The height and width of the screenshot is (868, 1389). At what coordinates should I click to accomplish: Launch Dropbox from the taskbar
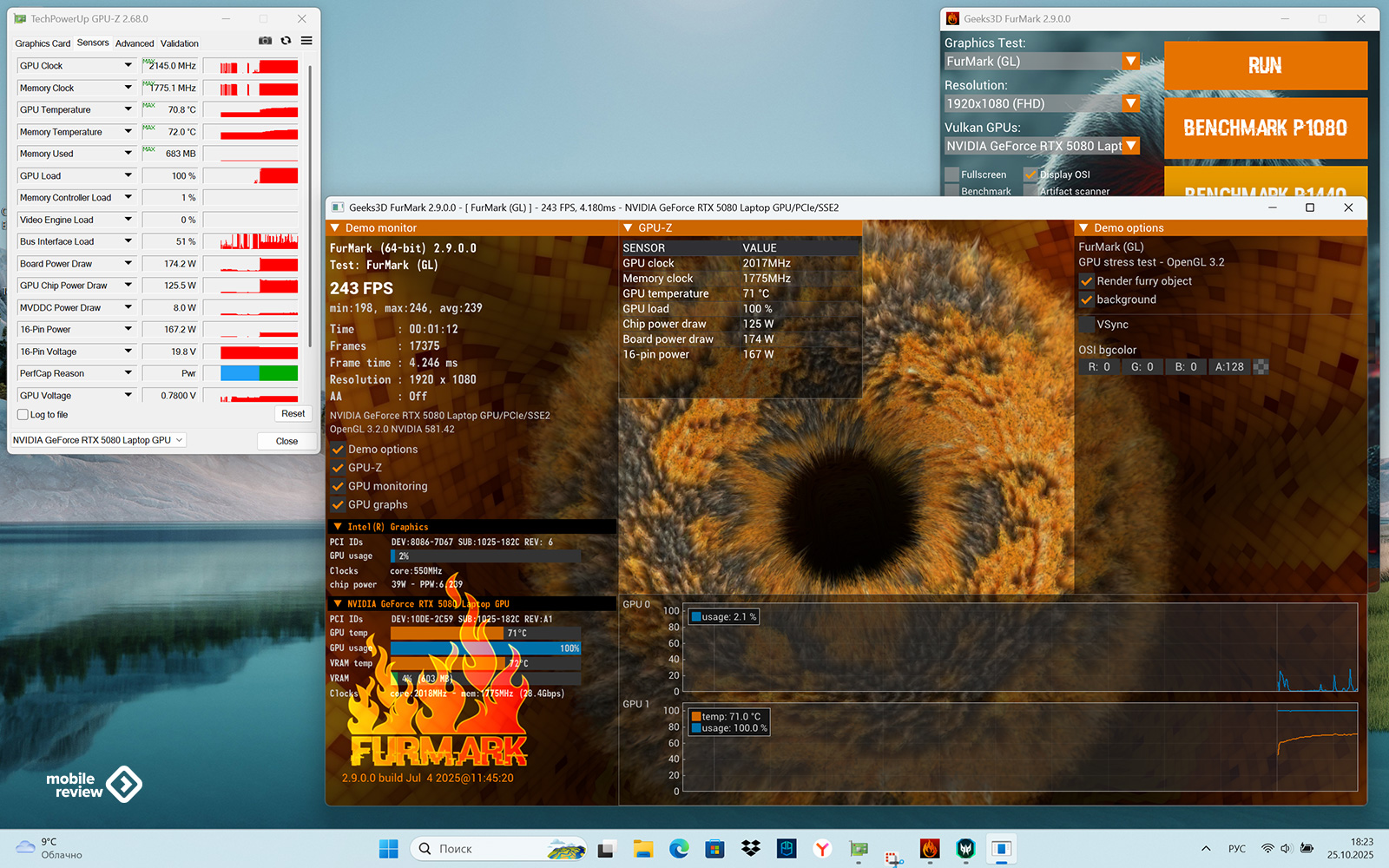[x=751, y=849]
